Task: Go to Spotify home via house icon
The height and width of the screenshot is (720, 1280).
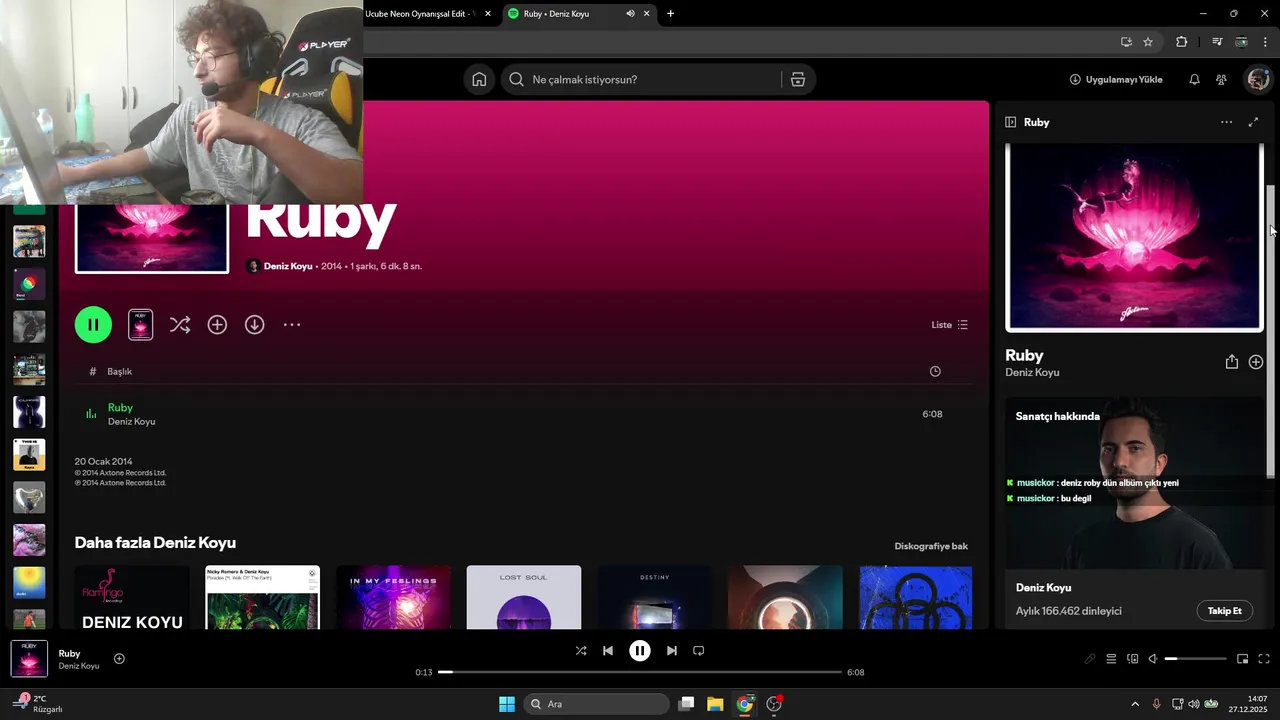Action: pyautogui.click(x=479, y=80)
